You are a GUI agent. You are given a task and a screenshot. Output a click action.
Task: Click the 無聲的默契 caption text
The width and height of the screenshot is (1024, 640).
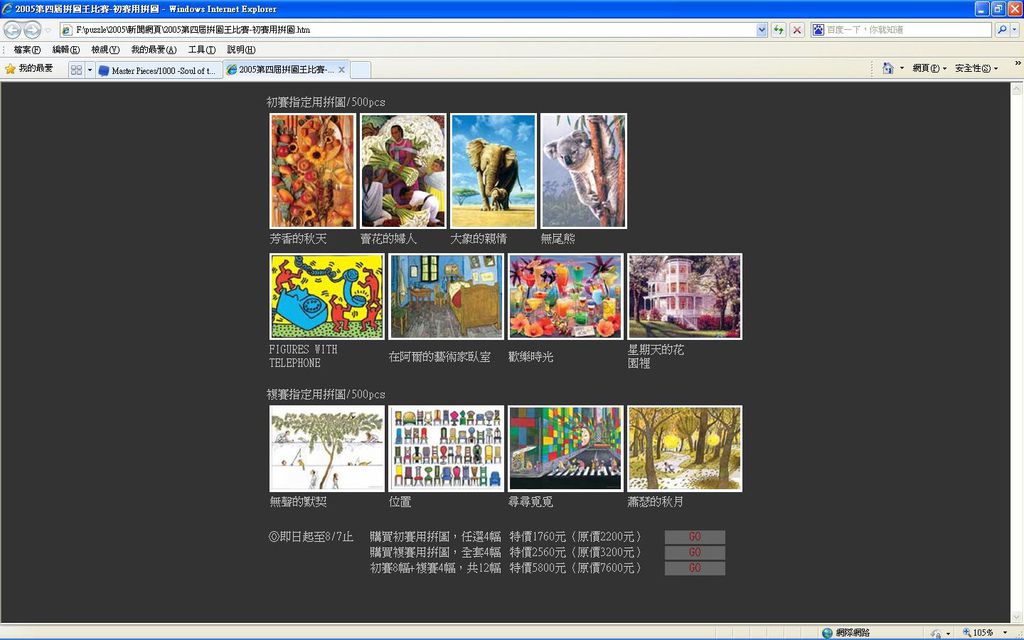[x=298, y=502]
